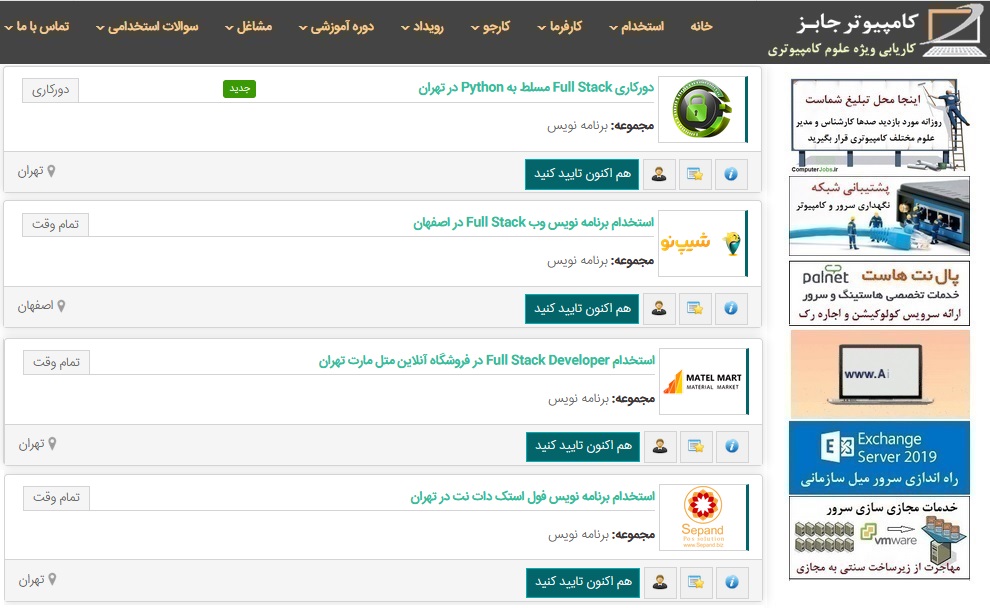Screen dimensions: 990x608
Task: Click the دورکاری job type tag
Action: (x=51, y=90)
